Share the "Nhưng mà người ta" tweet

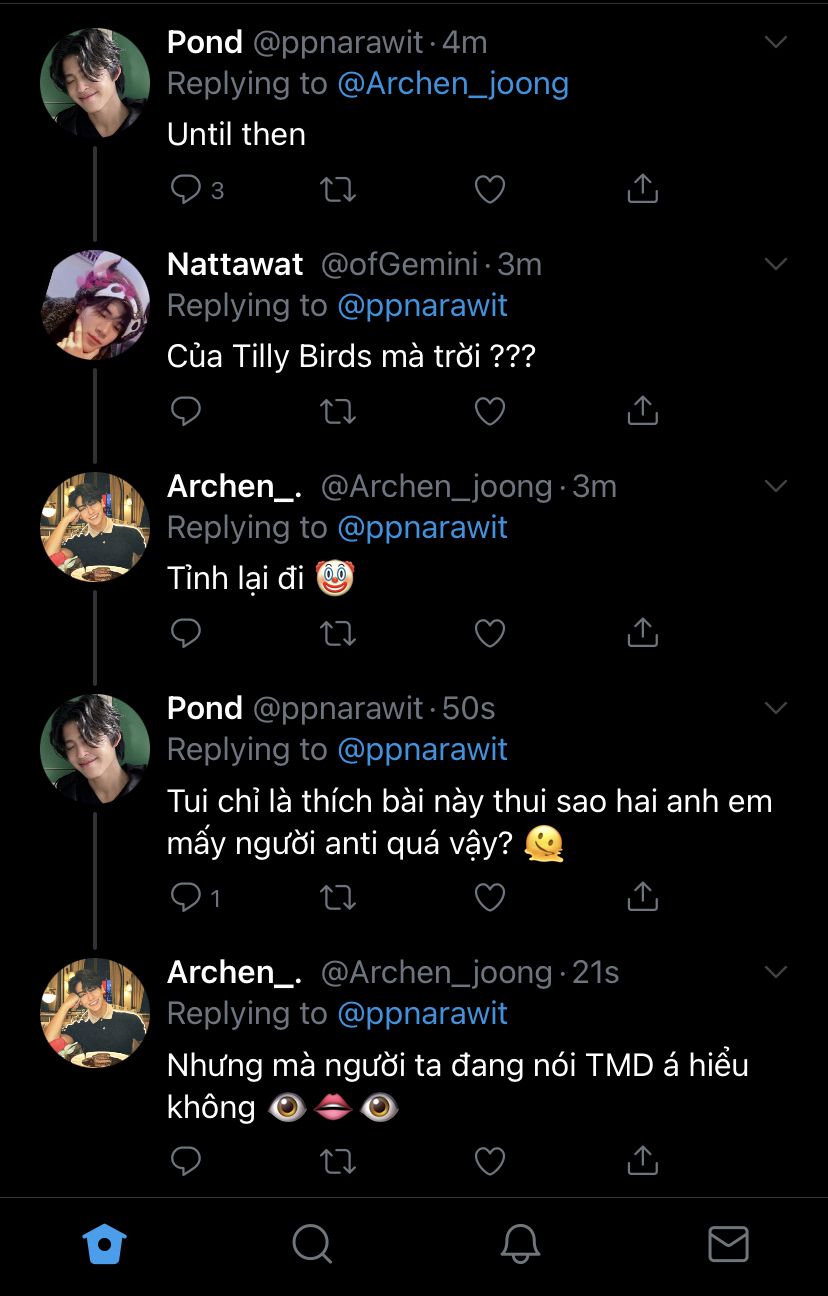(x=642, y=1160)
